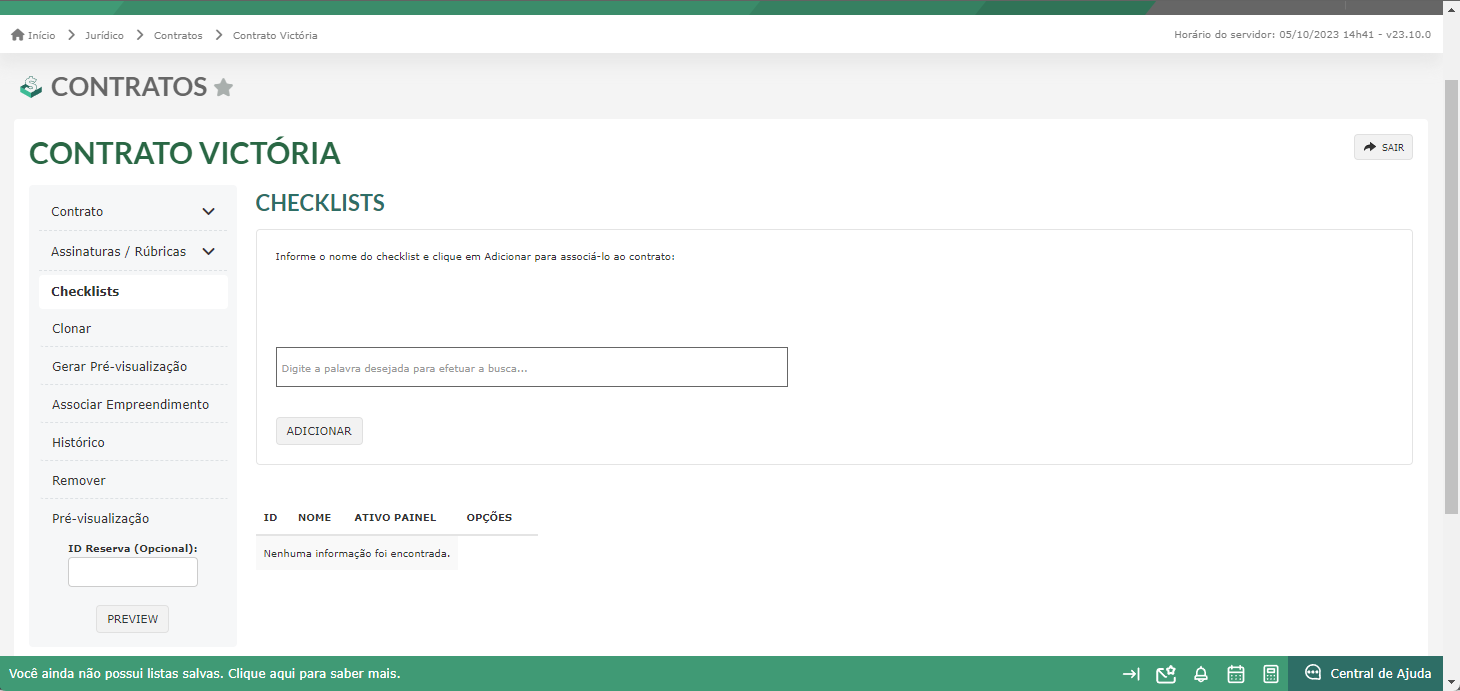The height and width of the screenshot is (691, 1460).
Task: Select Checklists in the sidebar
Action: click(133, 292)
